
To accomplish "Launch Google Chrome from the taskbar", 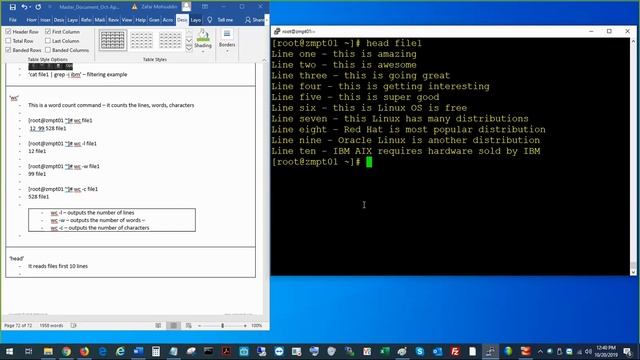I will point(66,351).
